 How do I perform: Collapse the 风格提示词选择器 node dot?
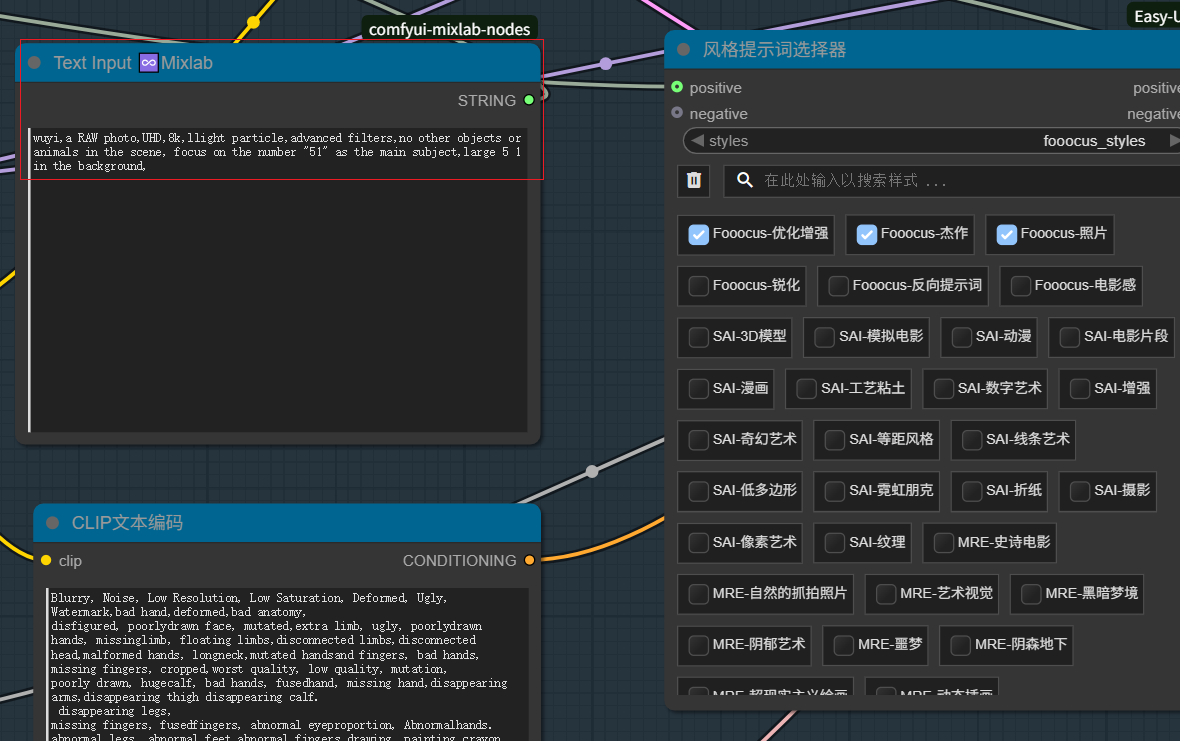click(683, 50)
